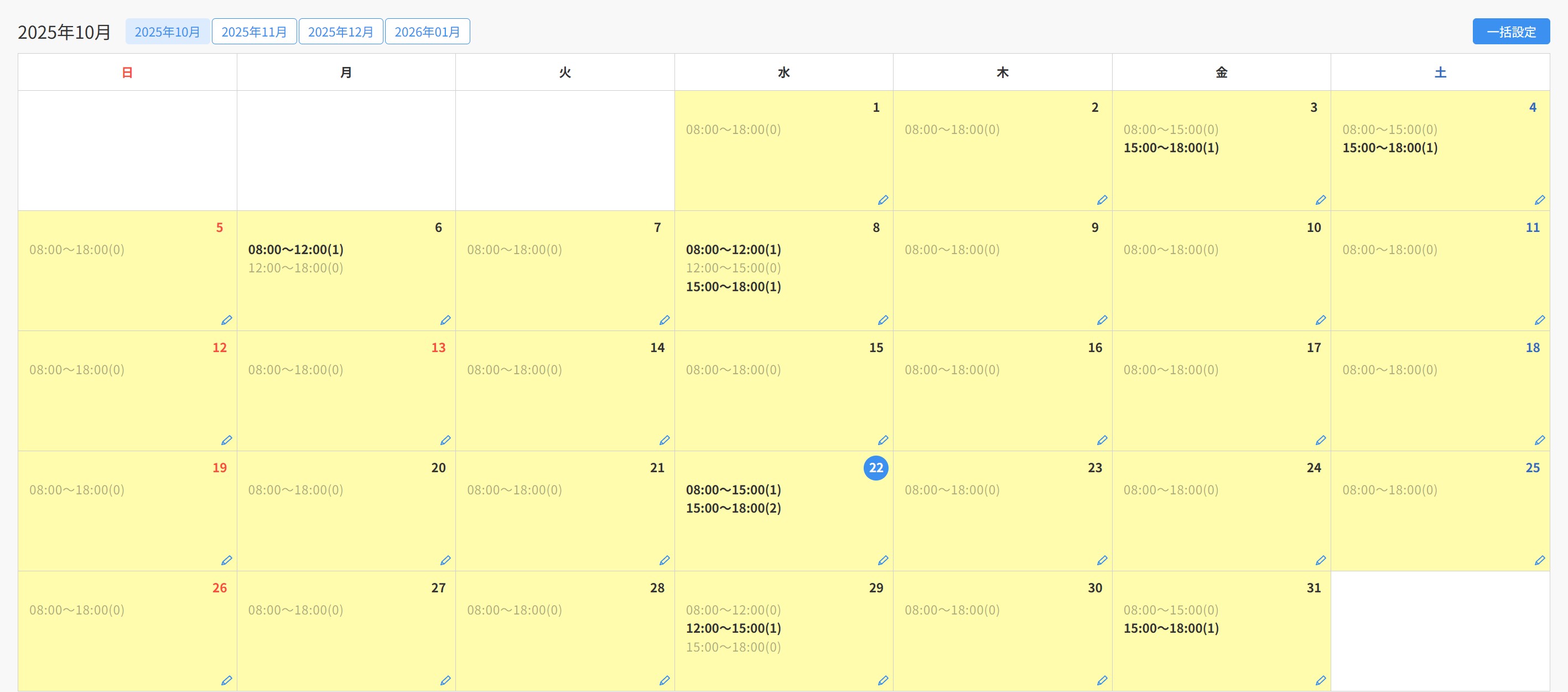Switch to the 2025年11月 tab
Screen dimensions: 1568x692
254,32
